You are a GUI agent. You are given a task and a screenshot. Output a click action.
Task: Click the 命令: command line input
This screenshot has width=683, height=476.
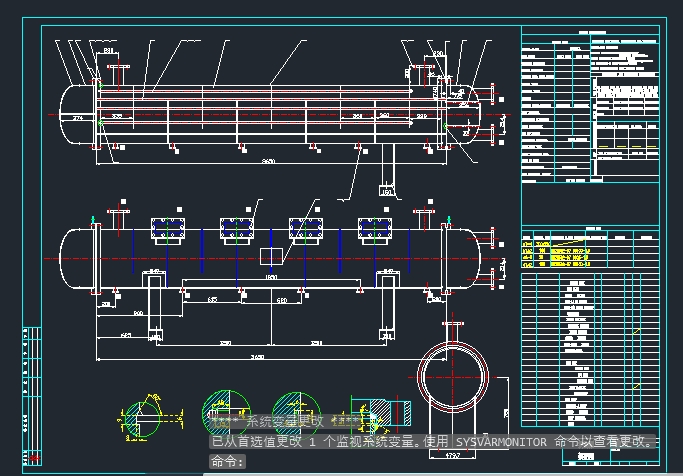point(227,461)
